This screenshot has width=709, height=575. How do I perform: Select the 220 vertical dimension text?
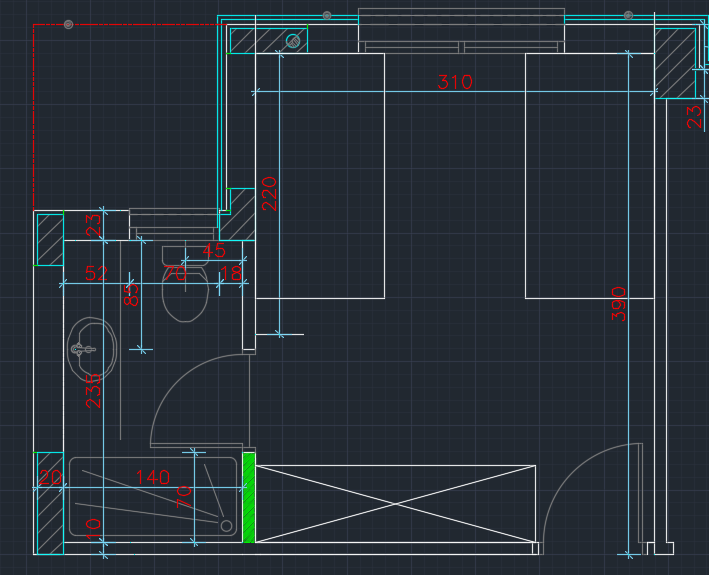(269, 194)
